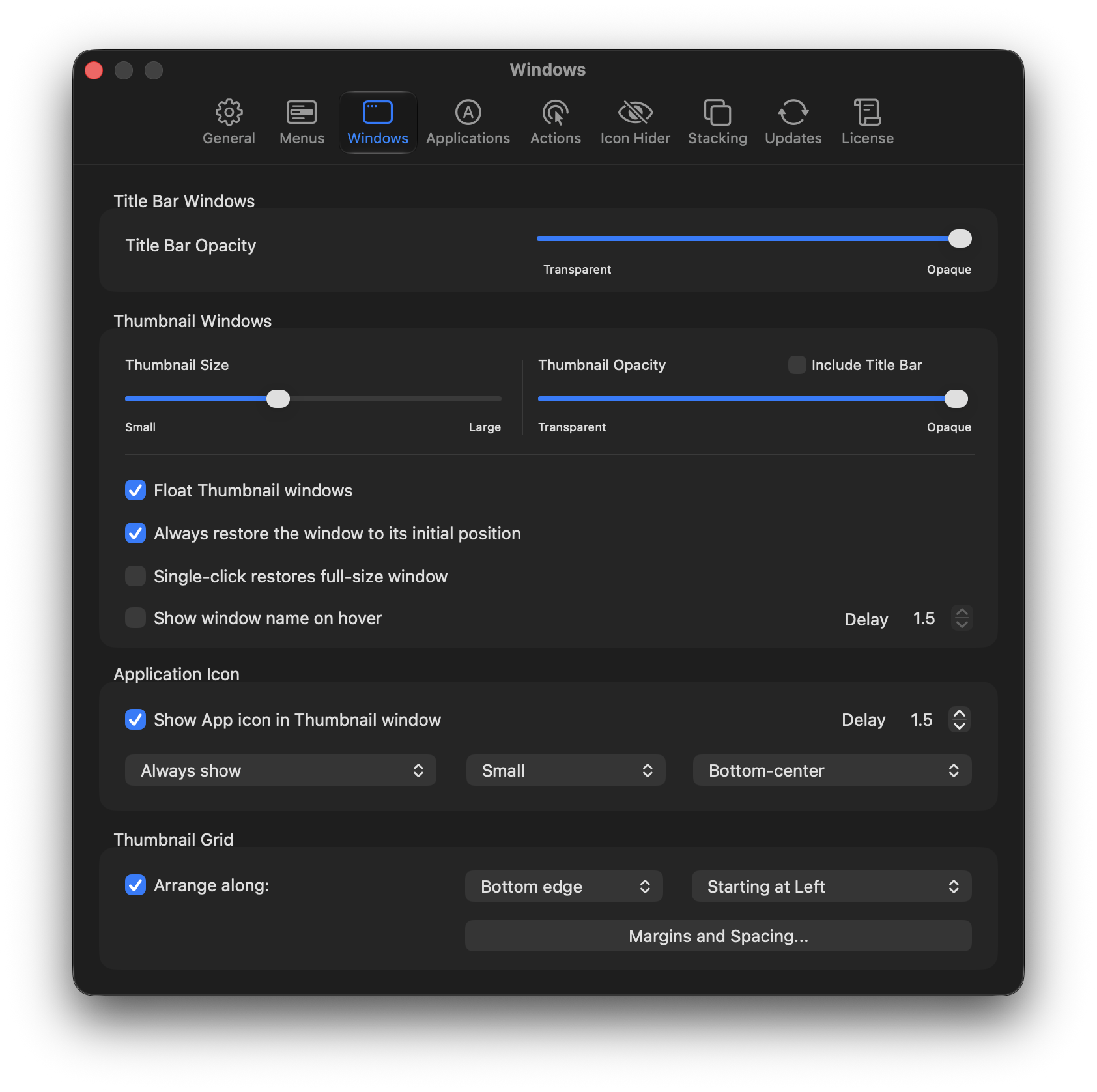The height and width of the screenshot is (1092, 1097).
Task: Click the "Application Icon" section heading
Action: tap(177, 674)
